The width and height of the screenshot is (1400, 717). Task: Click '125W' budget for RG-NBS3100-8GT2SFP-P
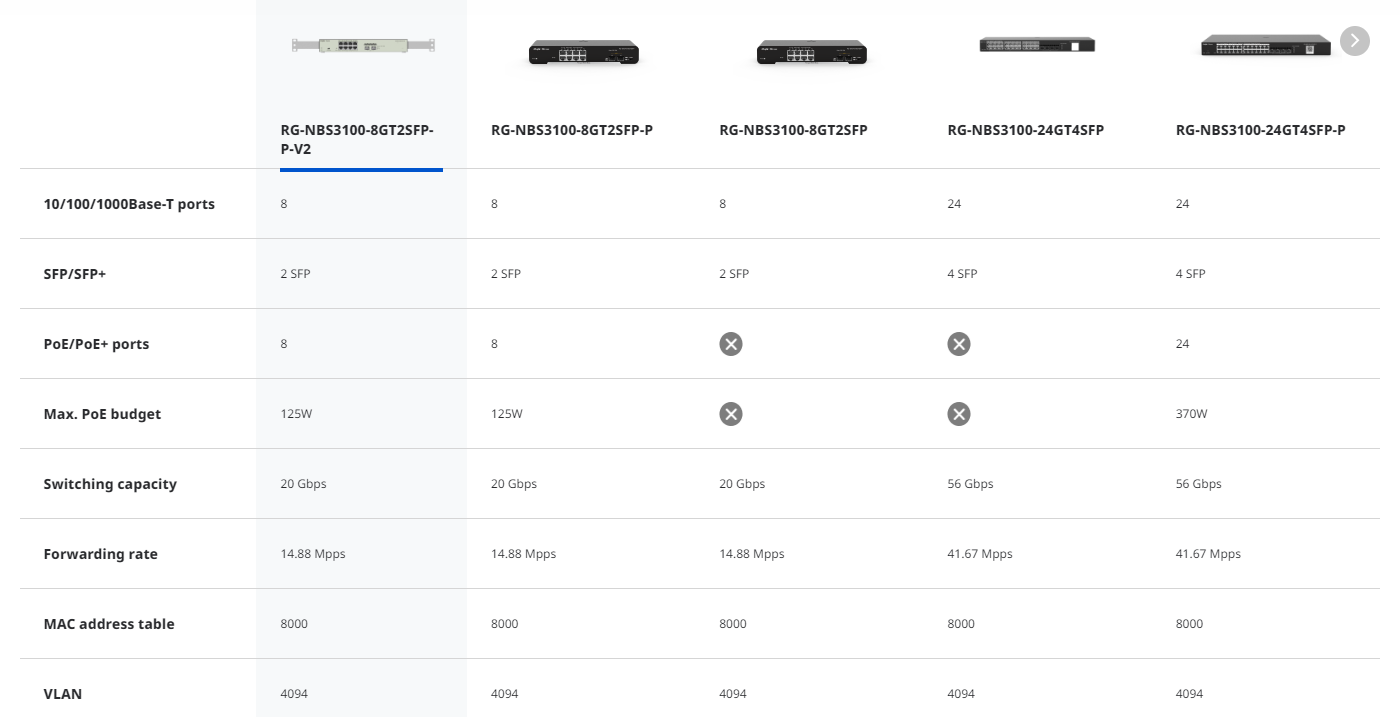pyautogui.click(x=506, y=414)
